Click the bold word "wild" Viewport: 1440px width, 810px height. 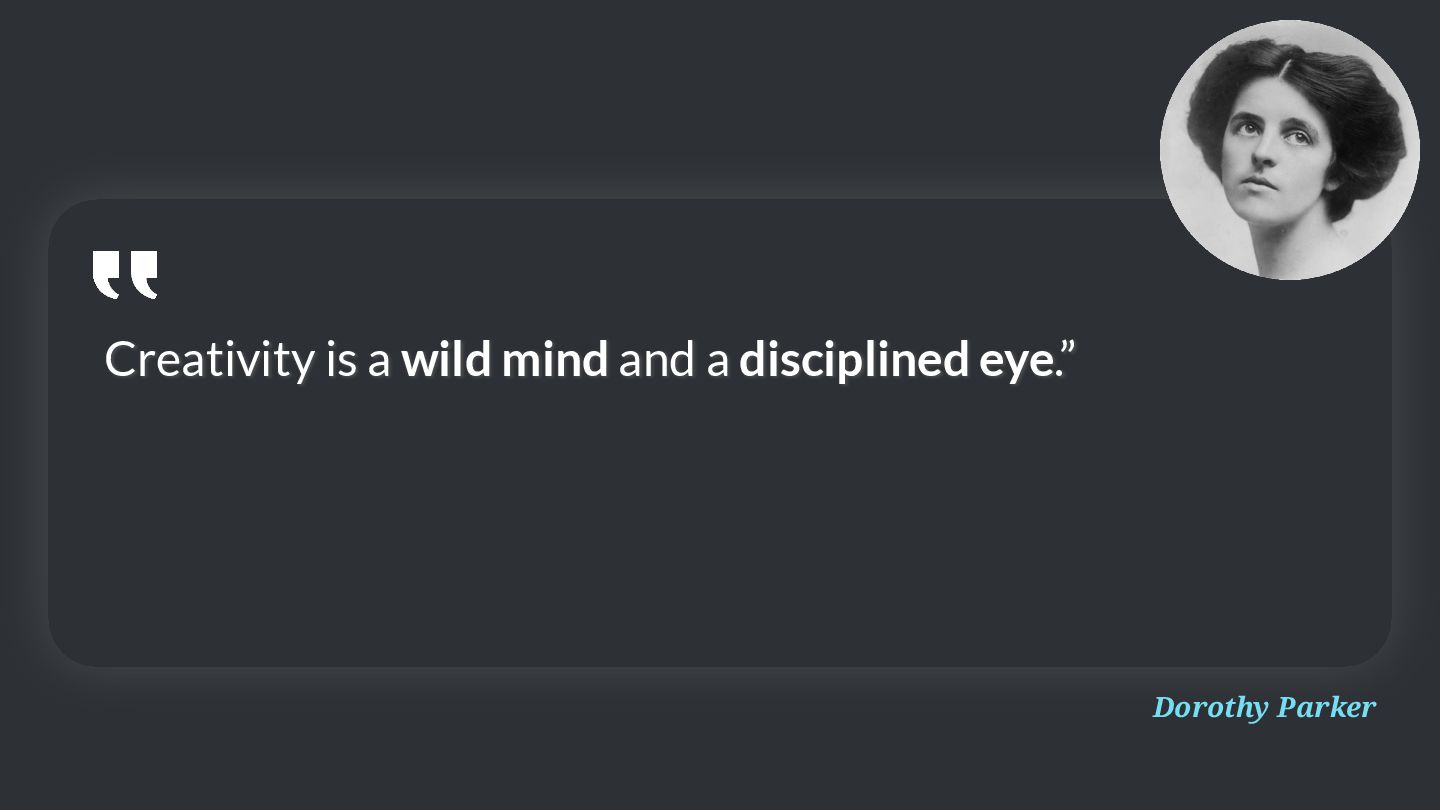[x=446, y=359]
